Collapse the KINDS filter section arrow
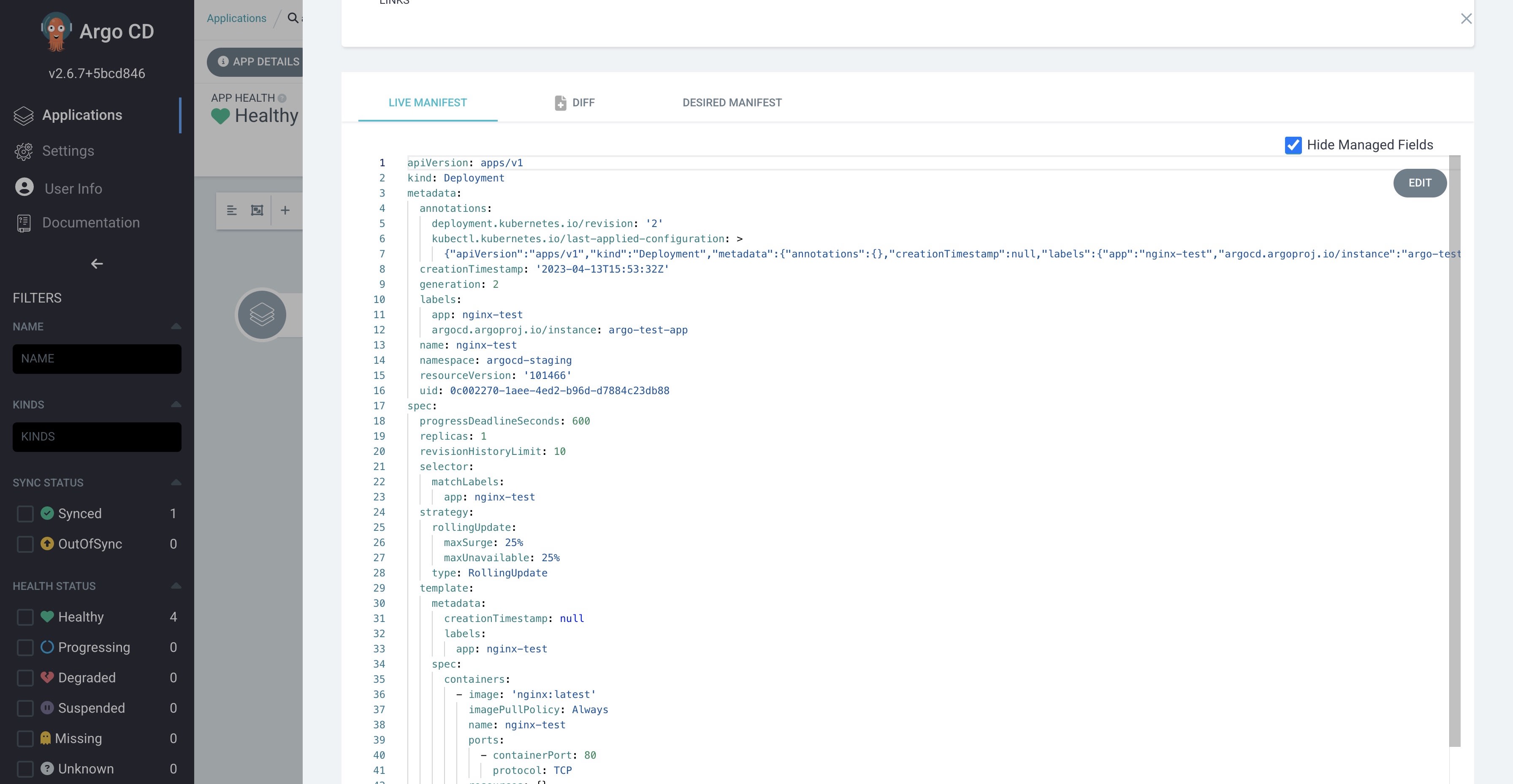Image resolution: width=1513 pixels, height=784 pixels. 176,404
